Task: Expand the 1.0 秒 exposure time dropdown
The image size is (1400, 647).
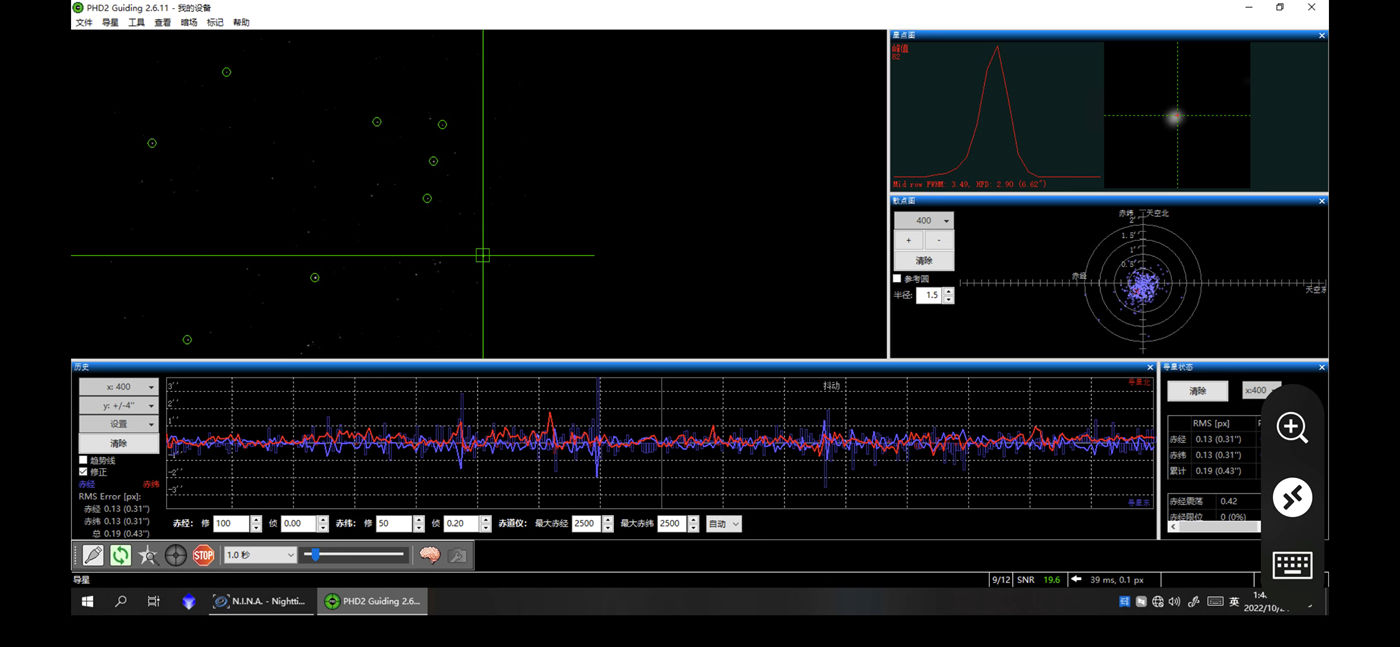Action: (260, 555)
